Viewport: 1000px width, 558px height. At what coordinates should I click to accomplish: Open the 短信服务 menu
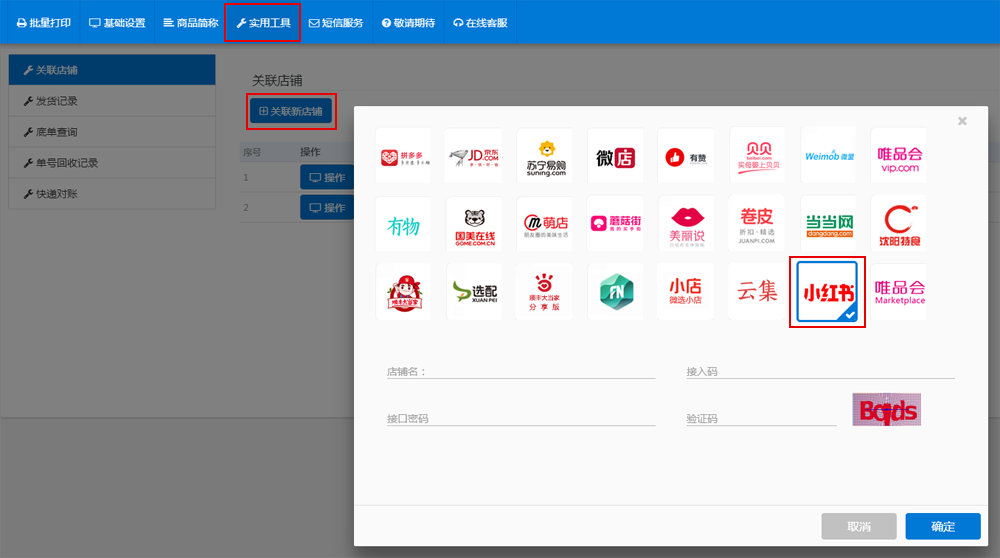tap(336, 23)
